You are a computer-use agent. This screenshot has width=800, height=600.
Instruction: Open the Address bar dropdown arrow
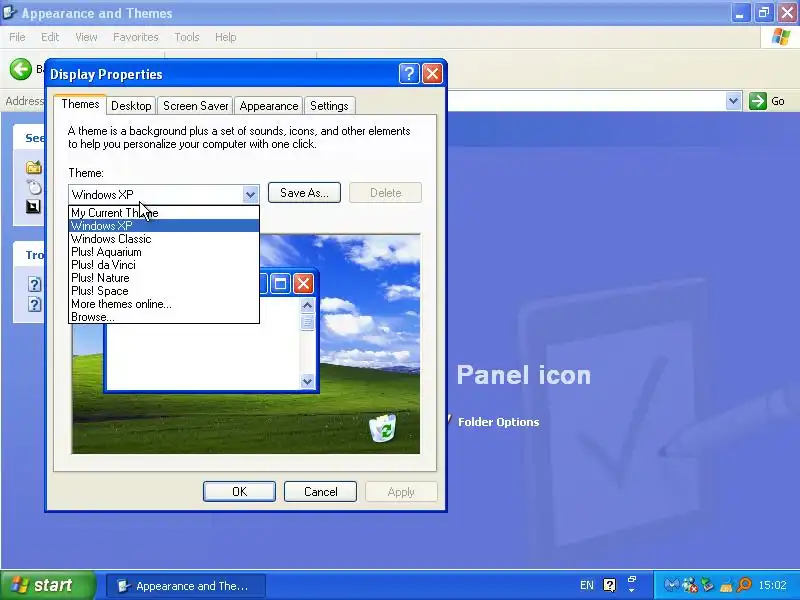pos(733,101)
